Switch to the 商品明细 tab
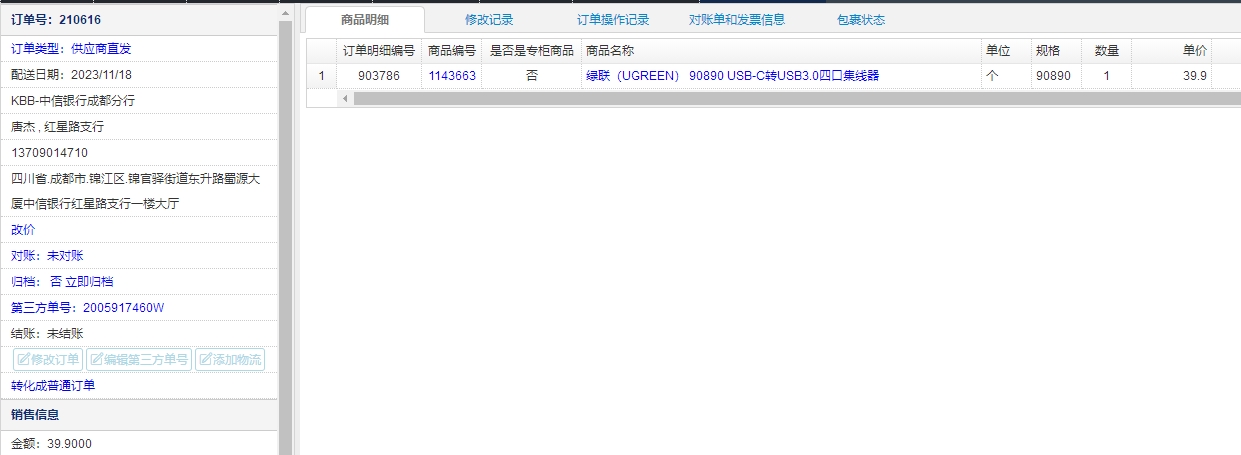This screenshot has height=455, width=1241. coord(365,19)
